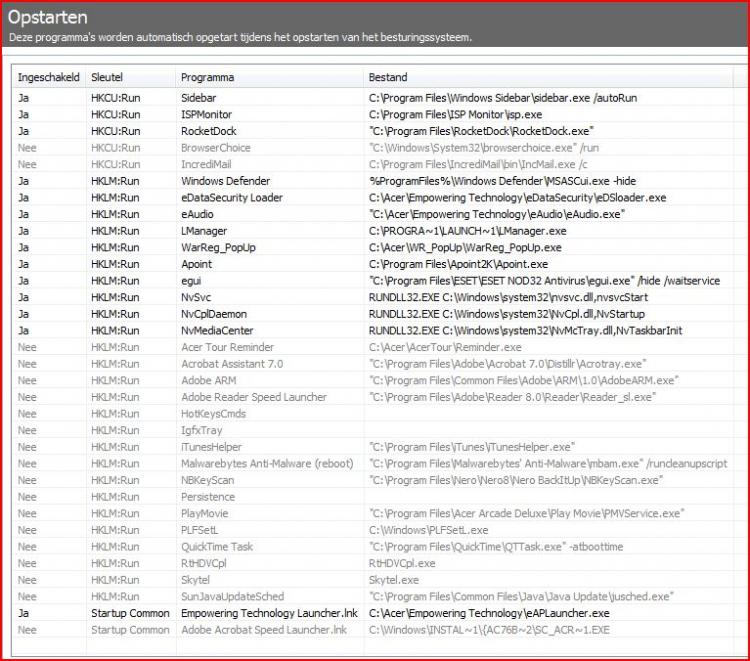The height and width of the screenshot is (661, 750).
Task: Click the NvMcTray.dll,NvTaskbarInit path
Action: 526,330
